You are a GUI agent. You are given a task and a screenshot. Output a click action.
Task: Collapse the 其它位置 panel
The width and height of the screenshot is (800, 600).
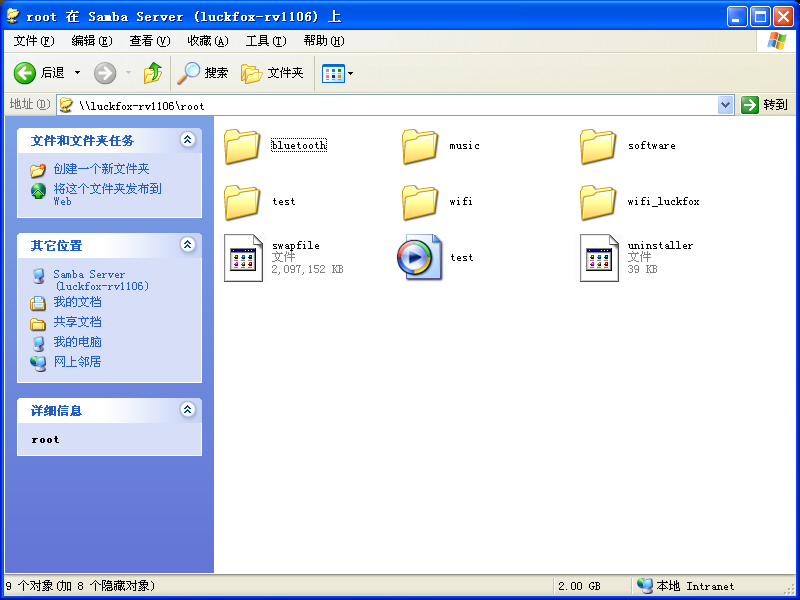(188, 244)
